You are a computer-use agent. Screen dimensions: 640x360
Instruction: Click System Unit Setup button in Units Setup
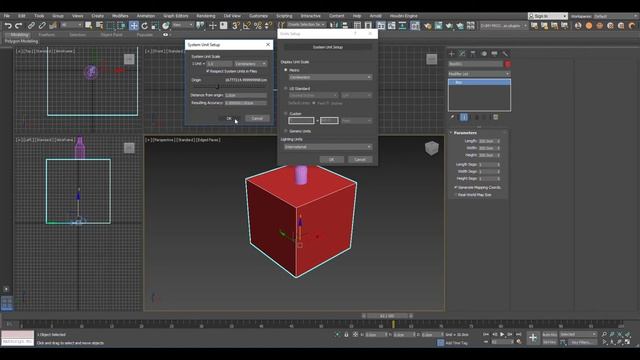point(328,47)
